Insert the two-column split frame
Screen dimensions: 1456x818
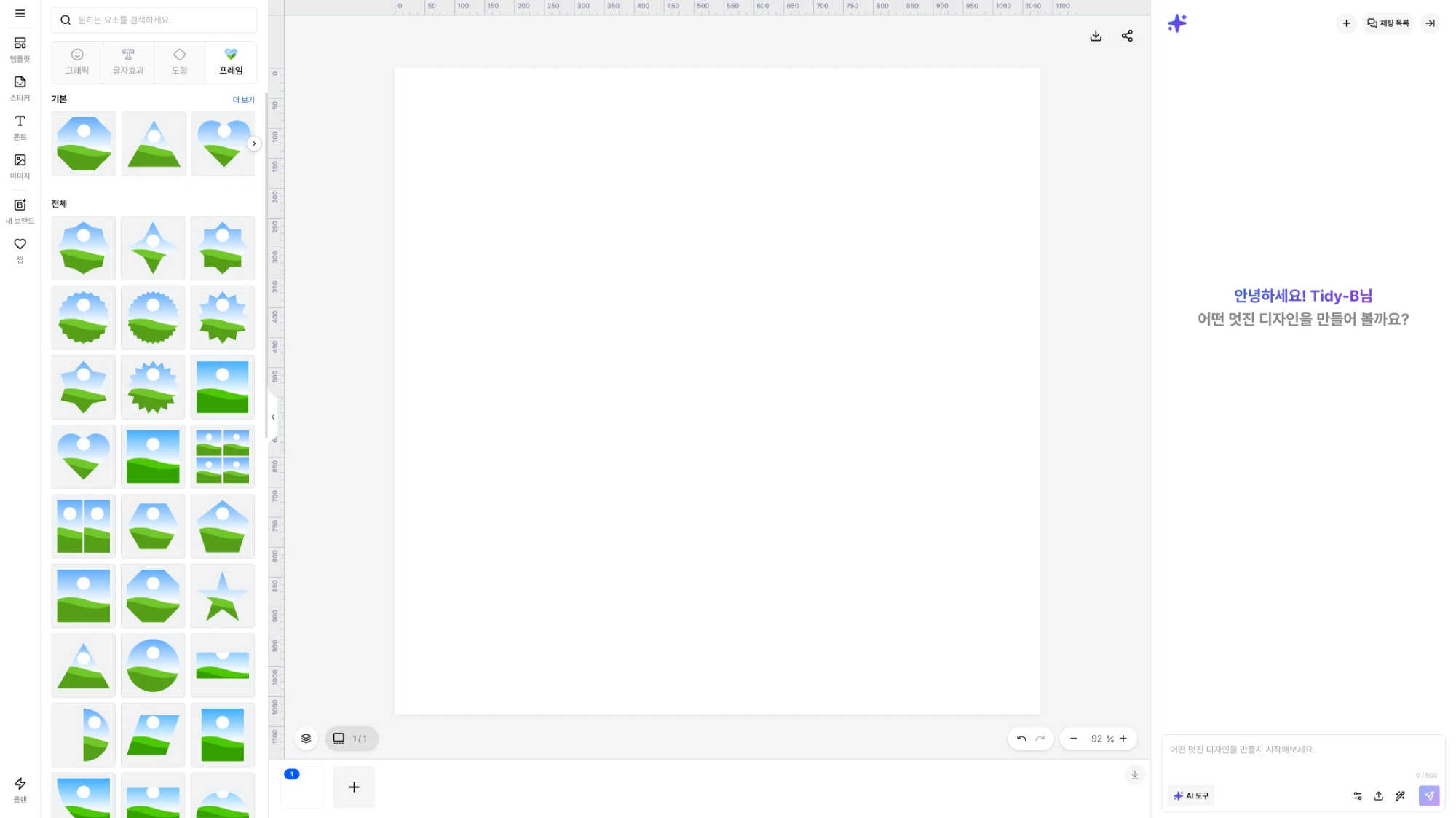pos(84,526)
